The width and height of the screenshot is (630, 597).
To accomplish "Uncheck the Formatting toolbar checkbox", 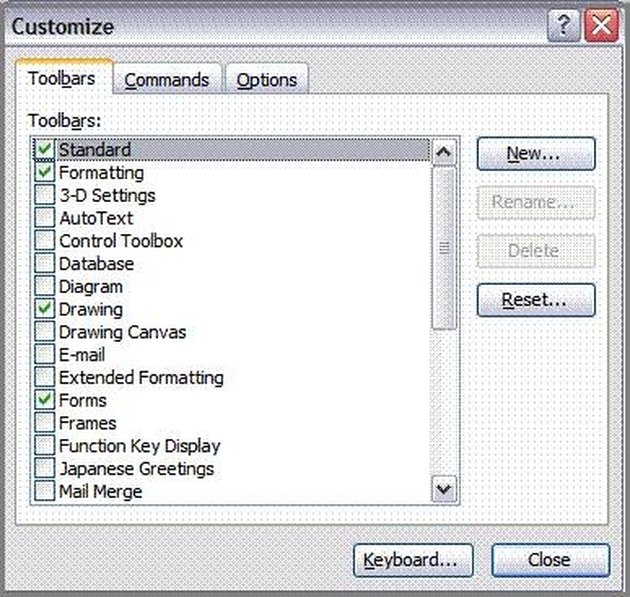I will pos(45,172).
